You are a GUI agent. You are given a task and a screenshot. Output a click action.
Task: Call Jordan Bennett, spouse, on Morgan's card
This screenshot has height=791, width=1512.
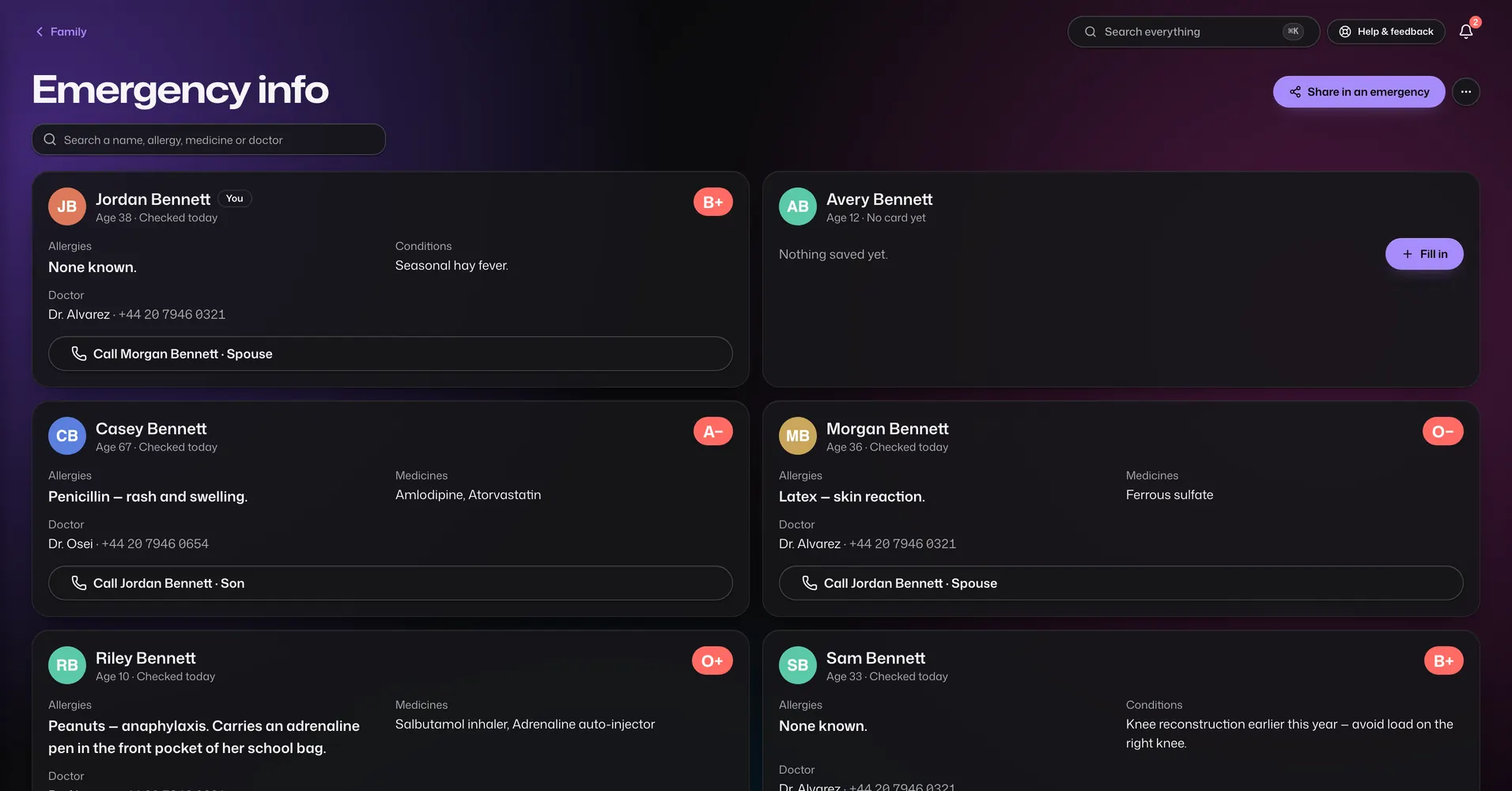[x=1121, y=583]
